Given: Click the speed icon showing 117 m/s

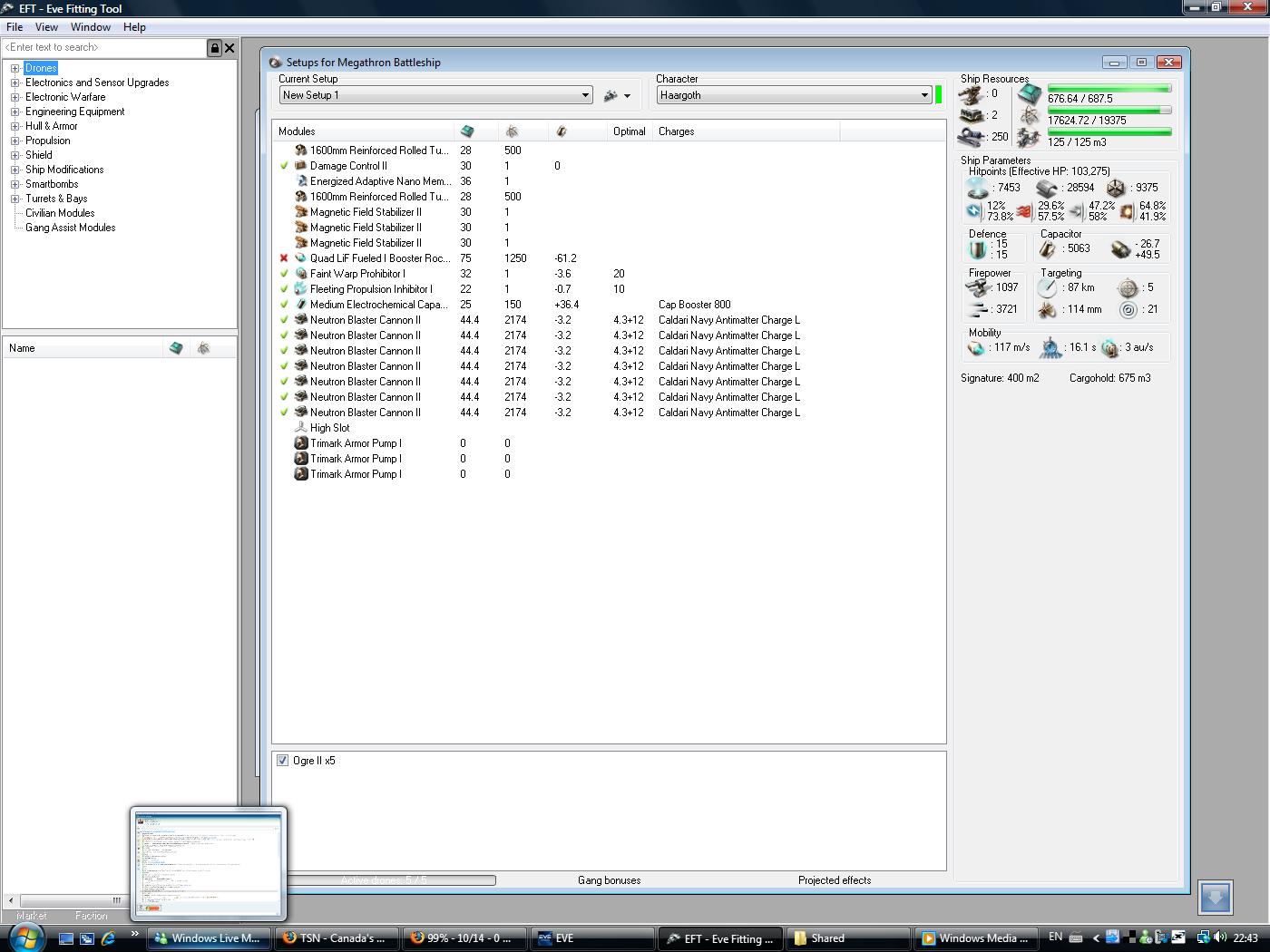Looking at the screenshot, I should 976,347.
